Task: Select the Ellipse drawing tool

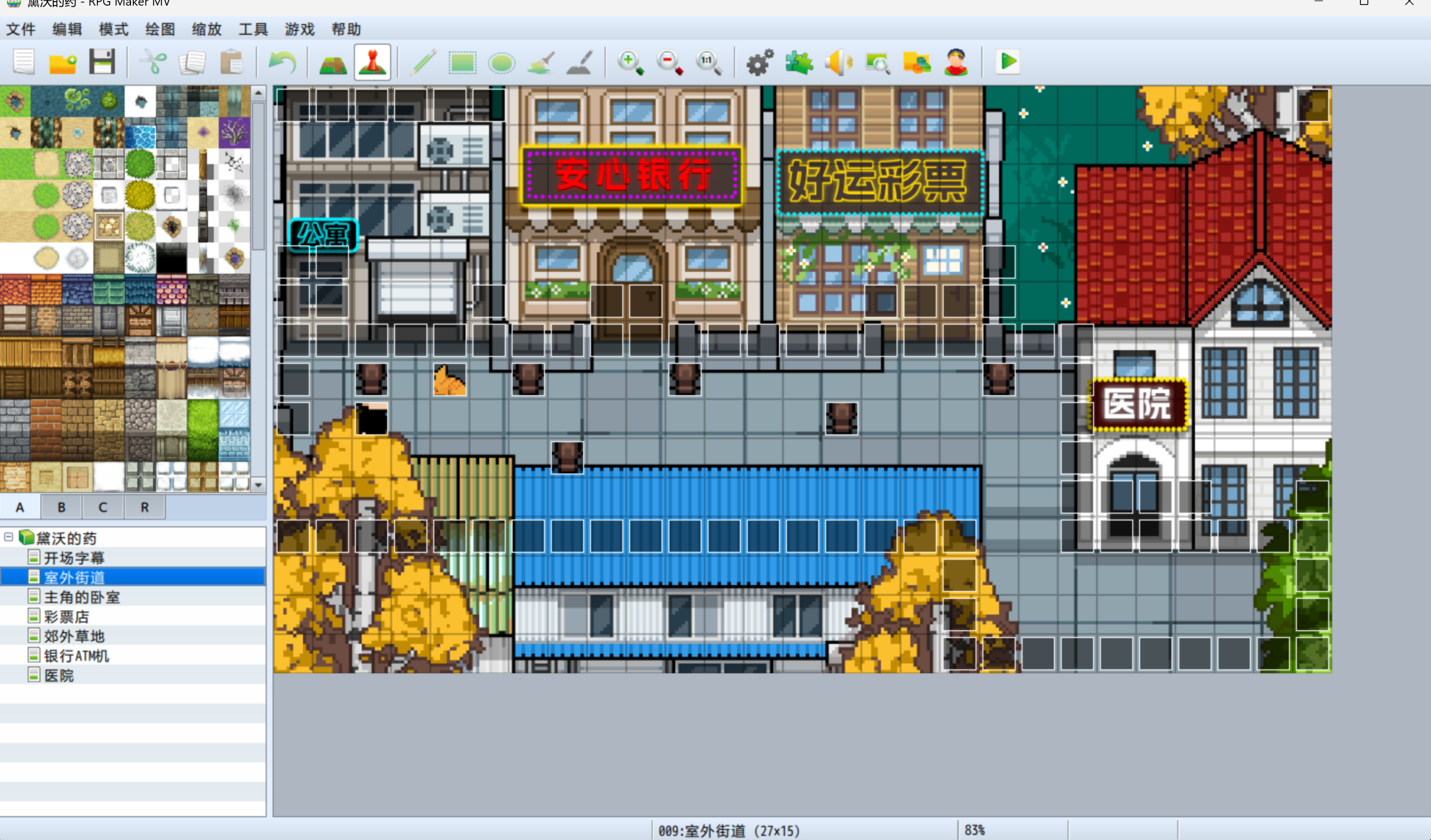Action: [502, 62]
